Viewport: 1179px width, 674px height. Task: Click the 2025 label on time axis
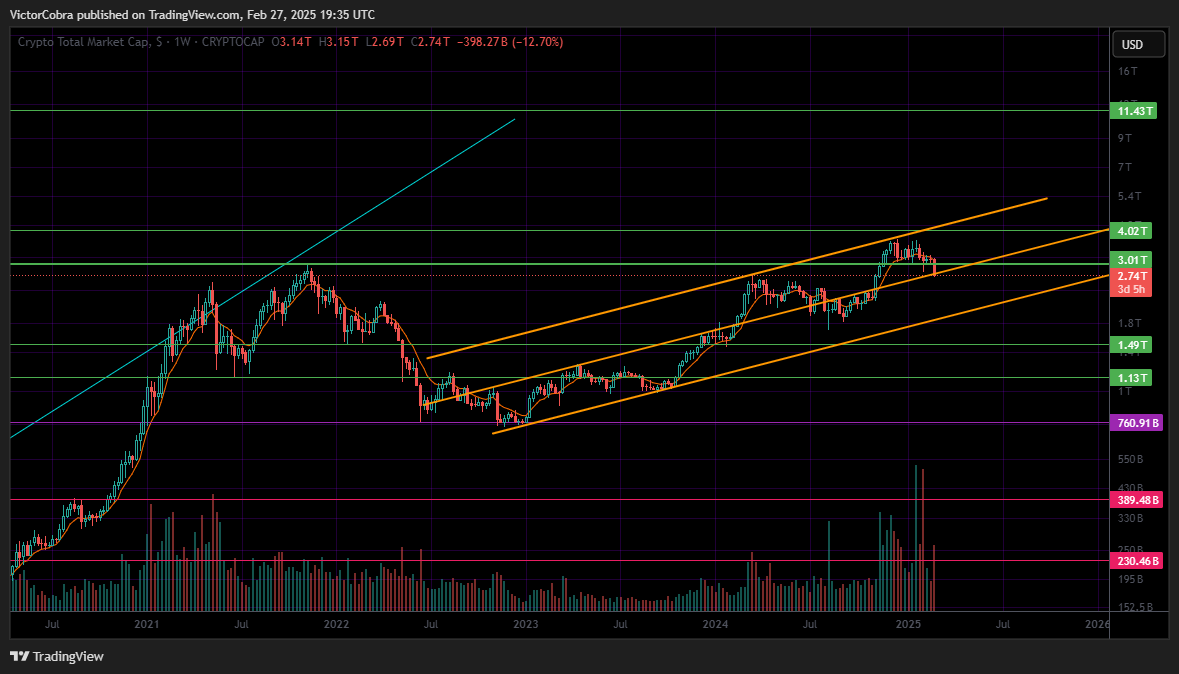coord(908,624)
